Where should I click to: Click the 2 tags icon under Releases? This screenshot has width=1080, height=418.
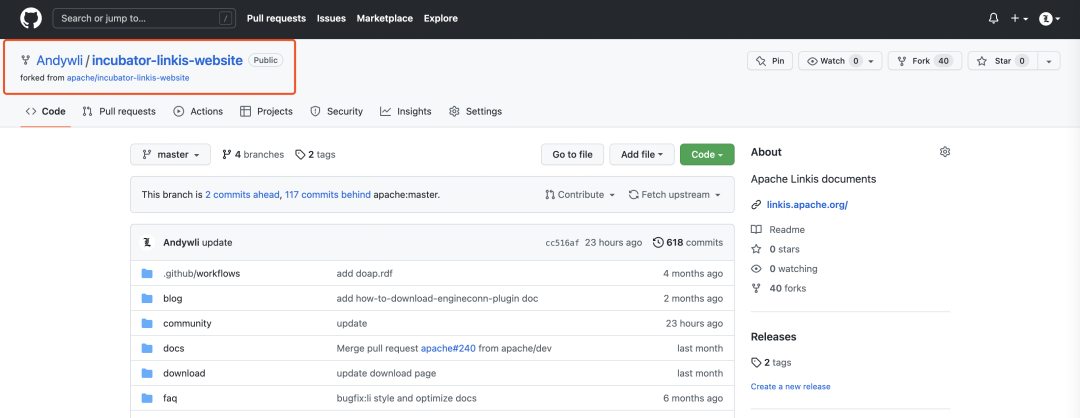[756, 362]
